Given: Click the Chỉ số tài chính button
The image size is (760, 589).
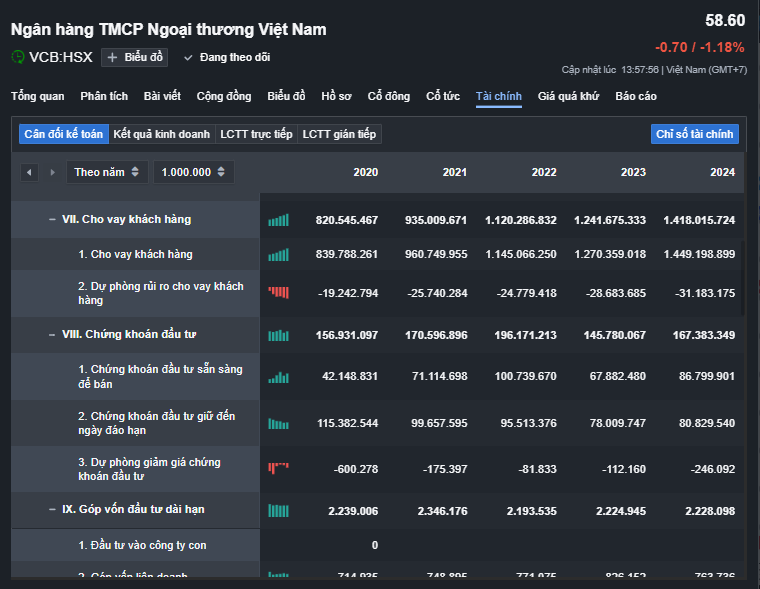Looking at the screenshot, I should pyautogui.click(x=695, y=134).
